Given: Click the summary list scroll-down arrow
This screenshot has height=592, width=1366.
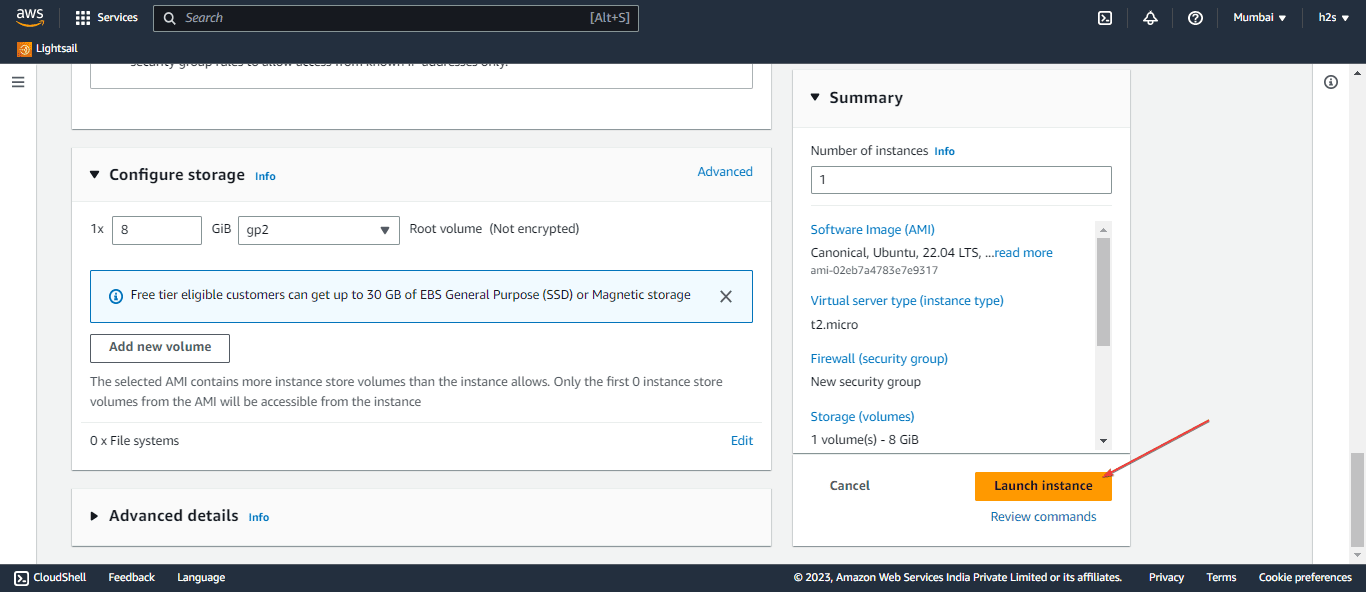Looking at the screenshot, I should [1104, 440].
